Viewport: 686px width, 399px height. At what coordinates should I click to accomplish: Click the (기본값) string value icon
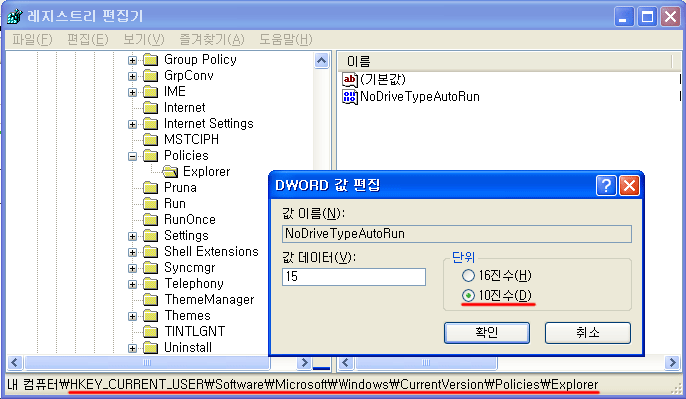click(350, 80)
